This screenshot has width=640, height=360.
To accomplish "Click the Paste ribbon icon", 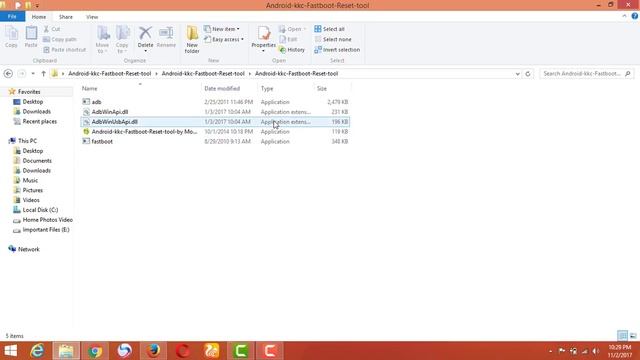I will tap(31, 37).
